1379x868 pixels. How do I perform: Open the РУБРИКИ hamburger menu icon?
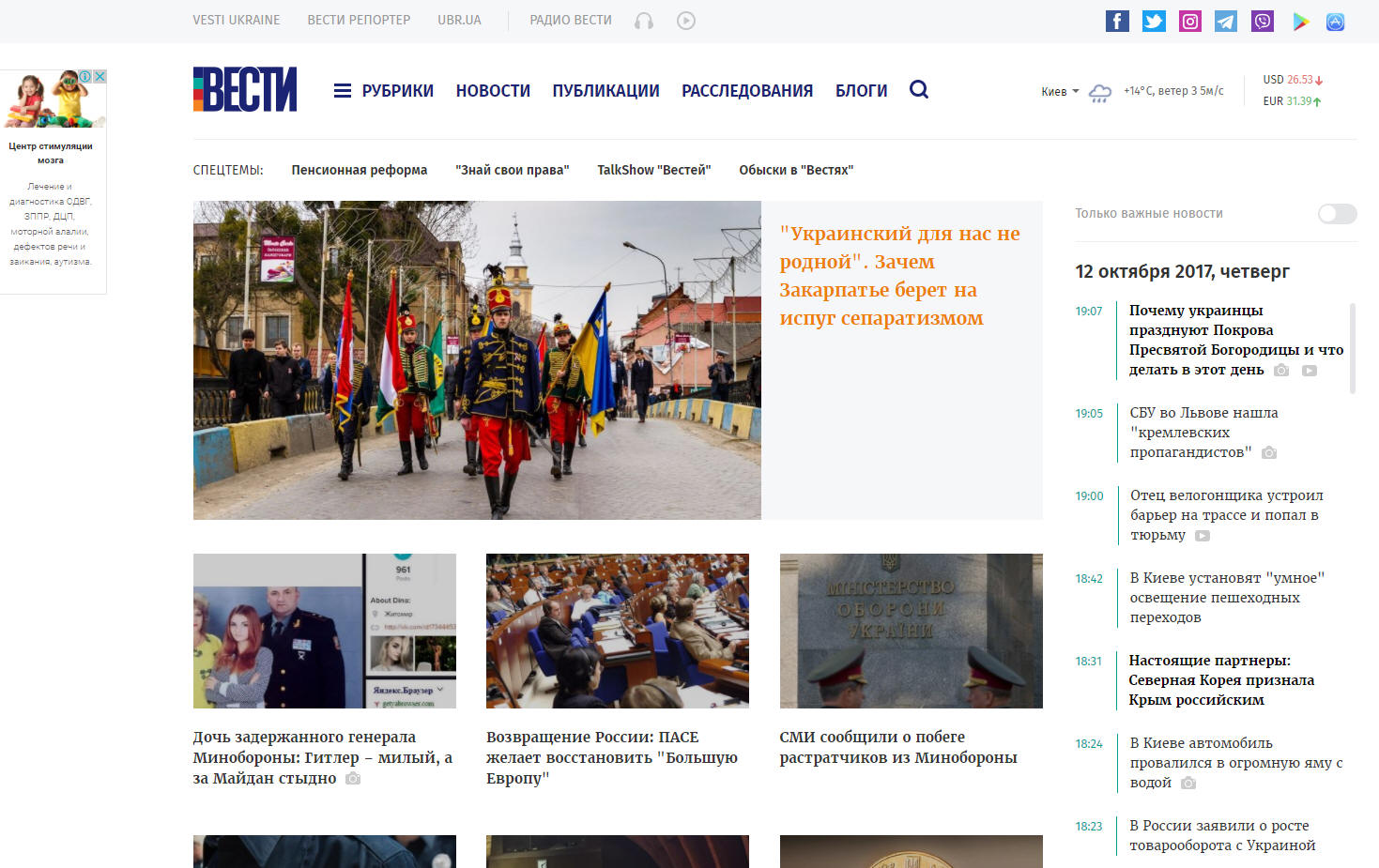point(343,91)
